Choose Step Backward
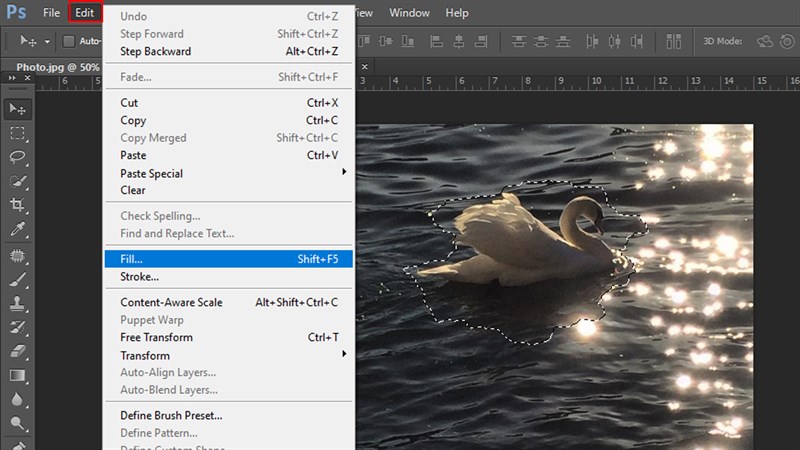Viewport: 800px width, 450px height. [x=229, y=51]
